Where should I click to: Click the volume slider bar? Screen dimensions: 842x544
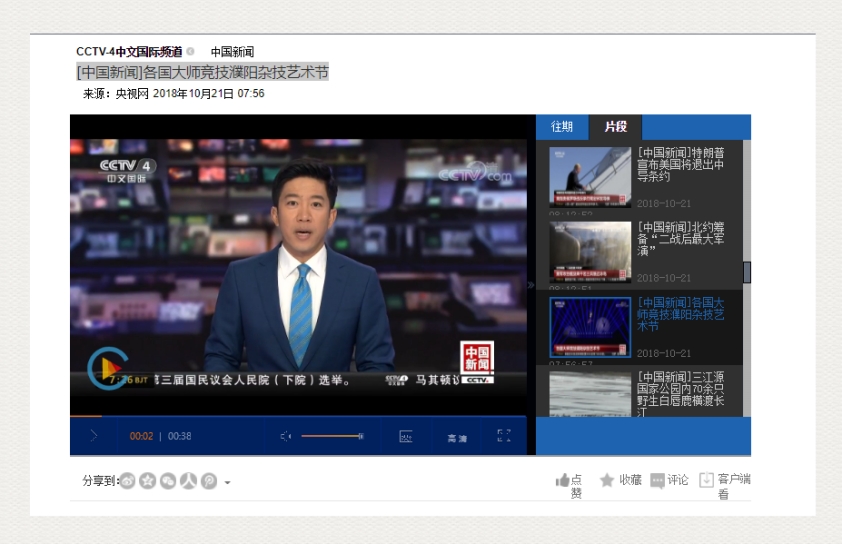pyautogui.click(x=331, y=436)
